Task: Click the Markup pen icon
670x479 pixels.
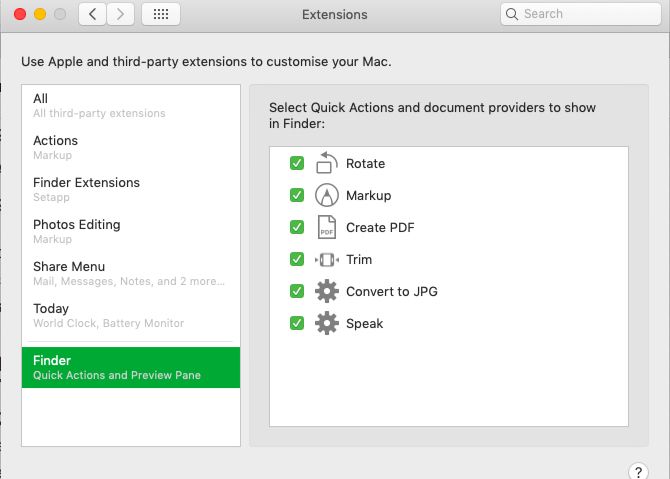Action: 327,195
